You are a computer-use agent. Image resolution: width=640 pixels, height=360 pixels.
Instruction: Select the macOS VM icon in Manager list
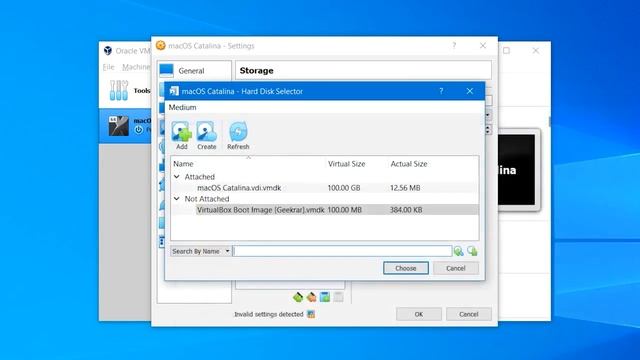(118, 126)
